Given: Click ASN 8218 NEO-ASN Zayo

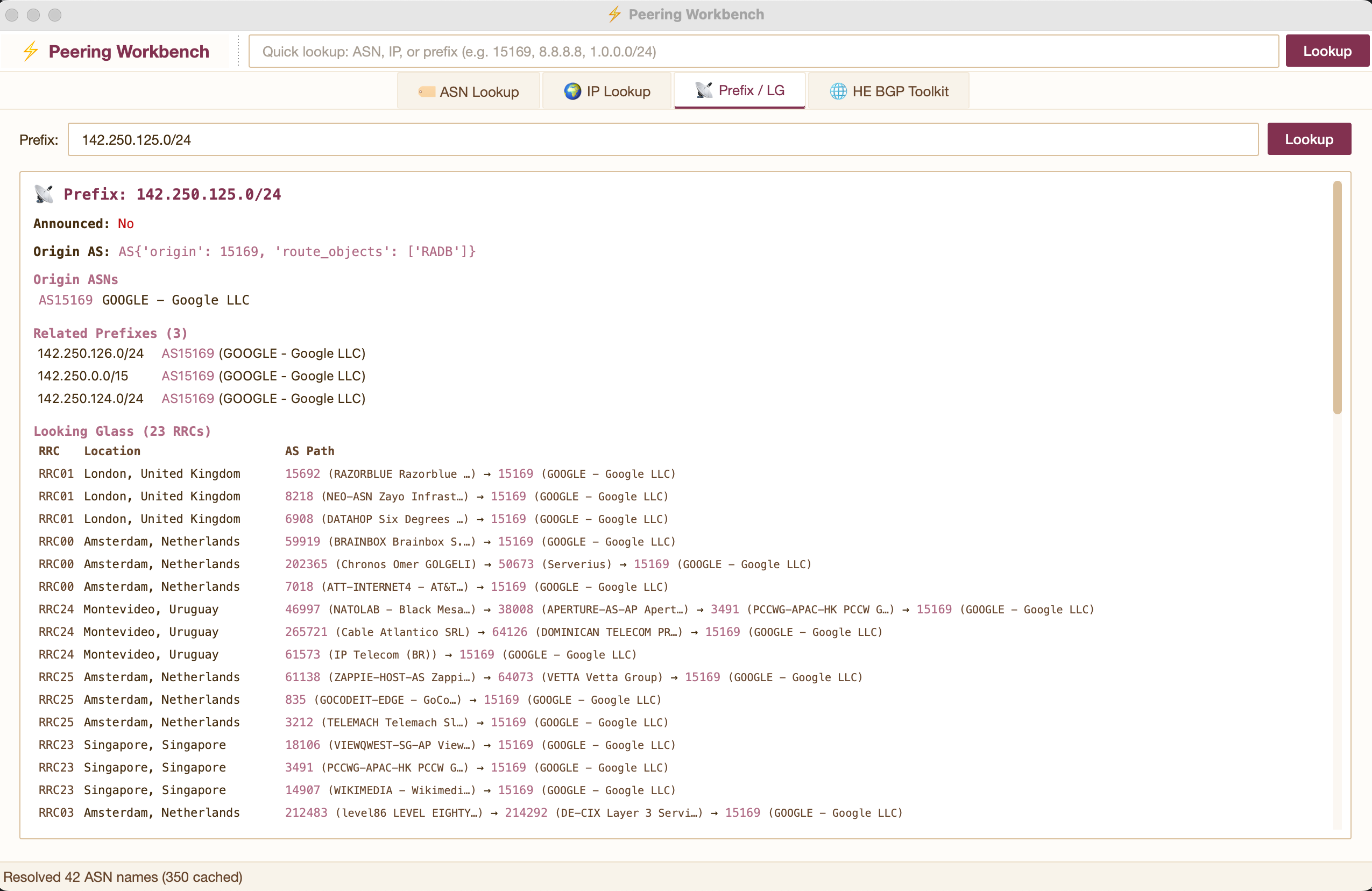Looking at the screenshot, I should pos(299,496).
